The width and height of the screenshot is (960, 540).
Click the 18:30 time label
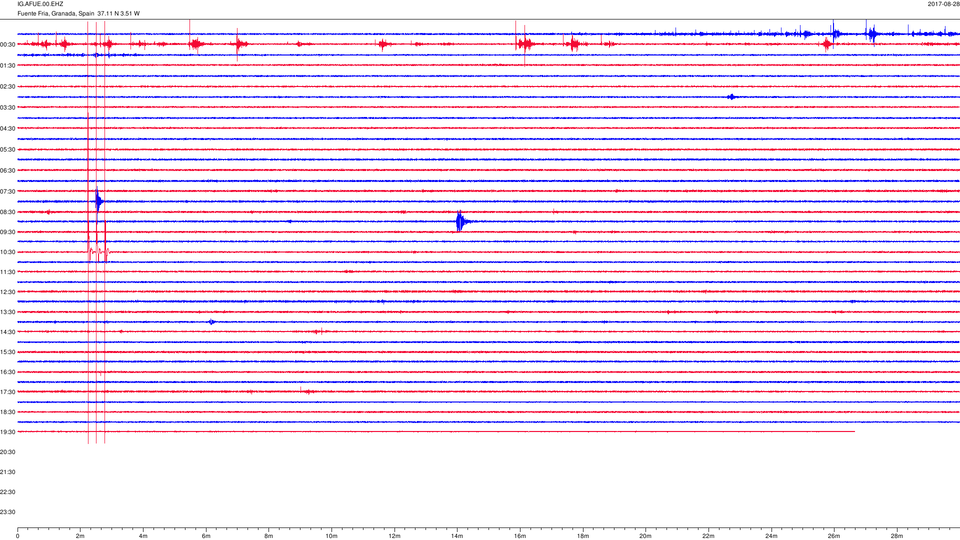[7, 413]
